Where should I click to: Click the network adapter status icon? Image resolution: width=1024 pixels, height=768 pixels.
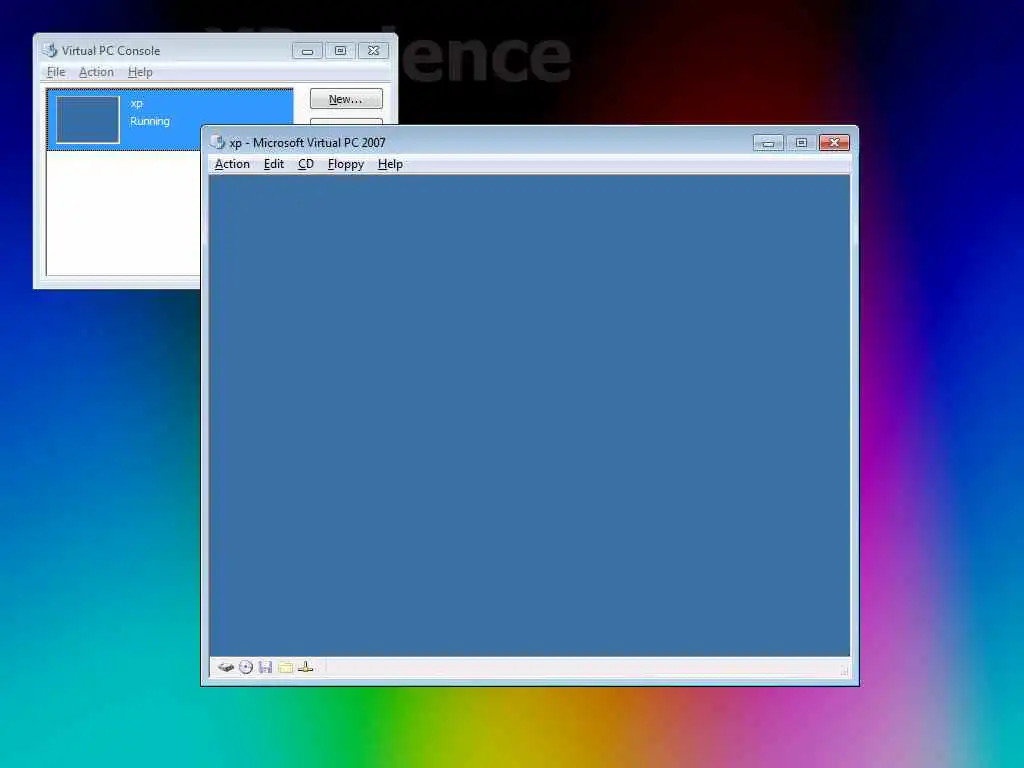(306, 667)
